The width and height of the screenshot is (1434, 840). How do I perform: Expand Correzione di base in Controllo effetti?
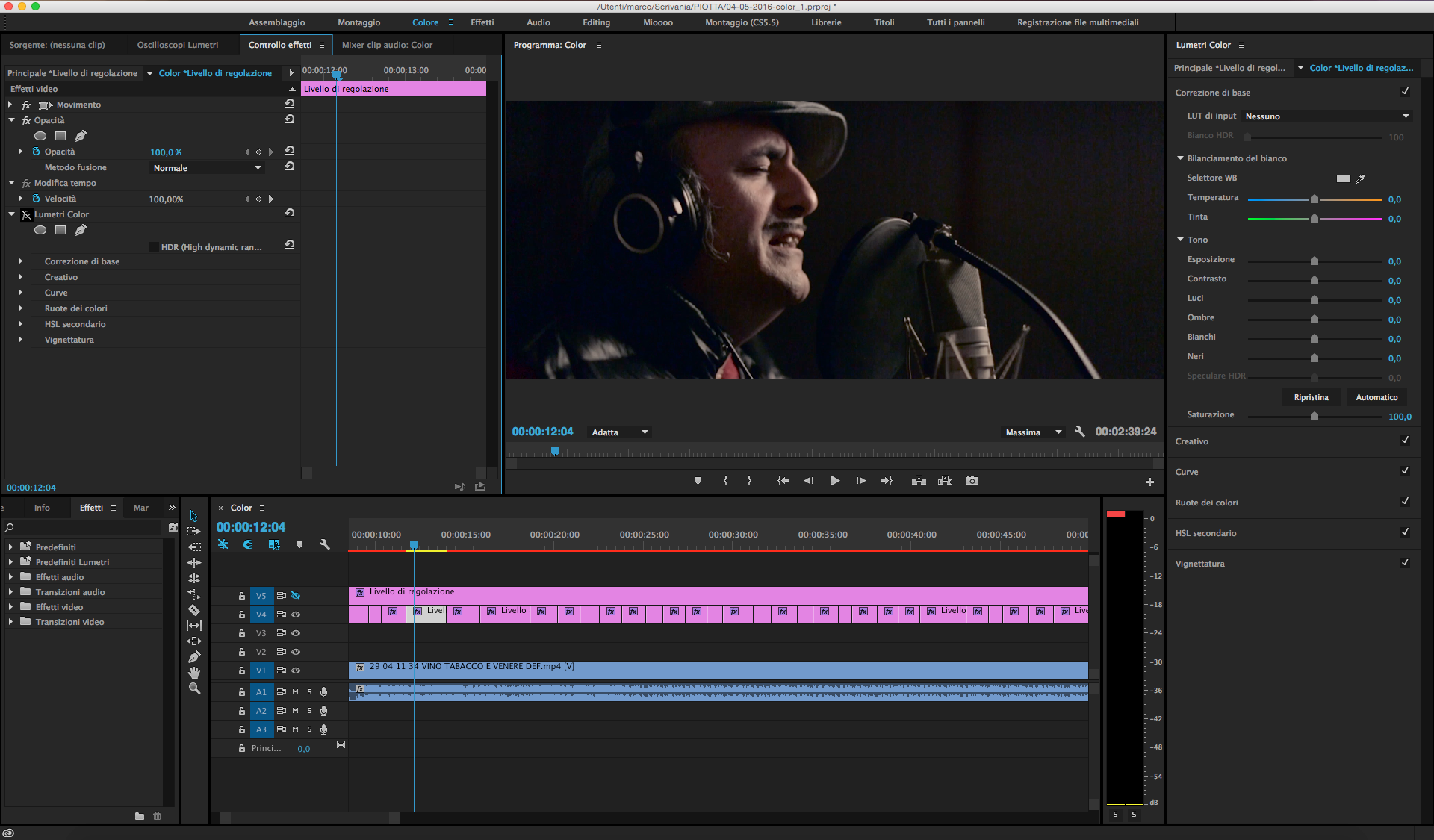pos(20,261)
